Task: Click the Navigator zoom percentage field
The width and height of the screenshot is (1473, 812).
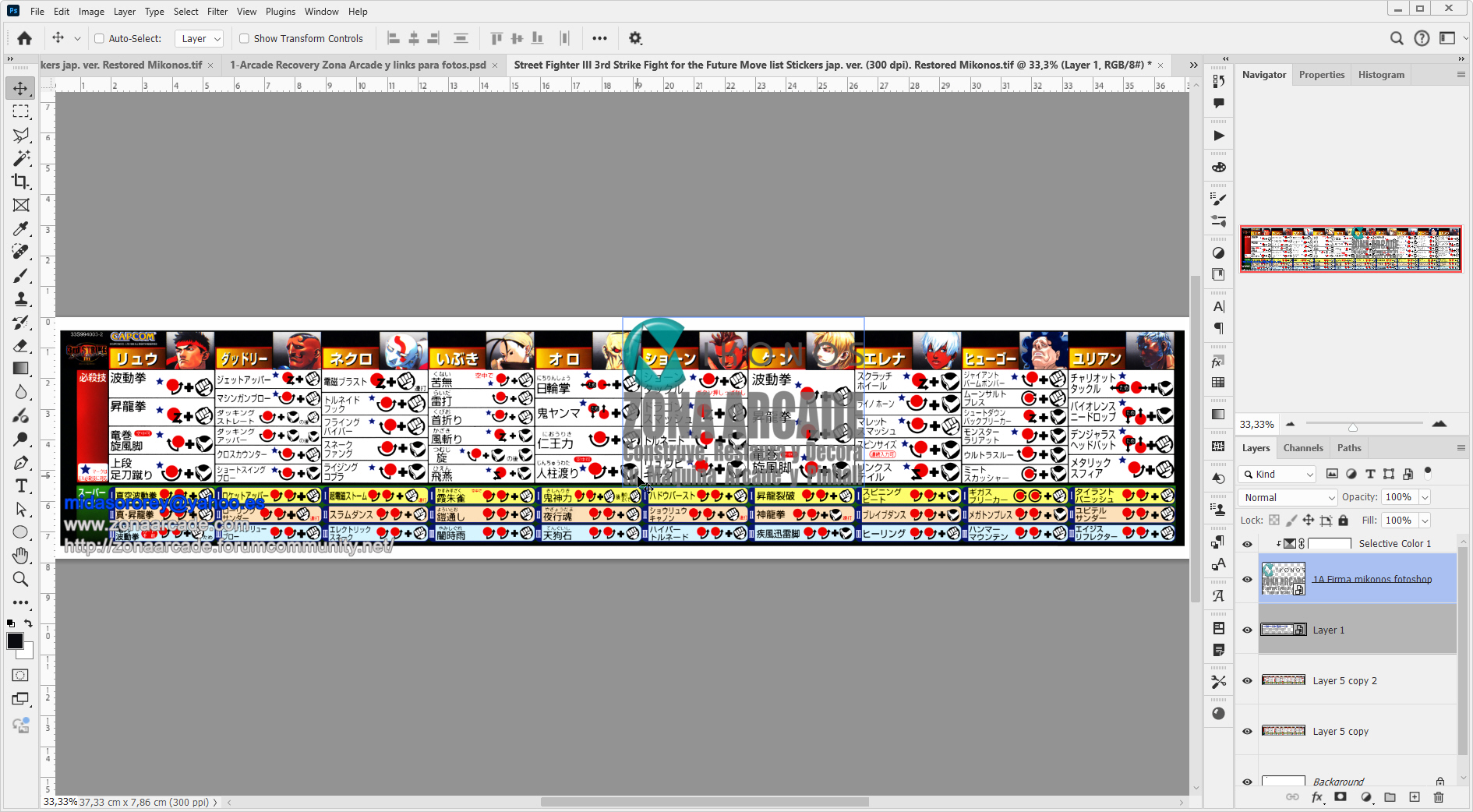Action: pos(1257,425)
